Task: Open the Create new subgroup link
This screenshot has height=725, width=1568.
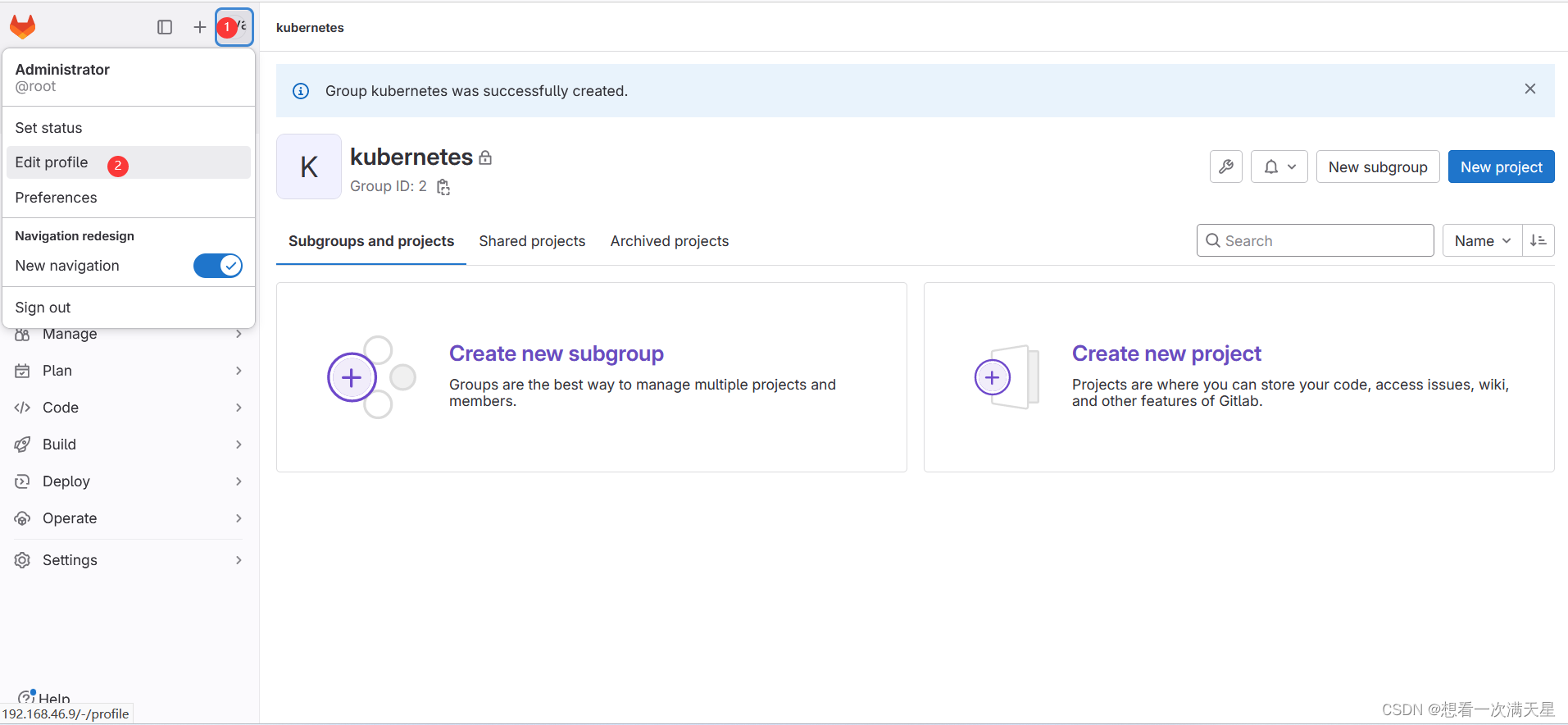Action: [x=557, y=353]
